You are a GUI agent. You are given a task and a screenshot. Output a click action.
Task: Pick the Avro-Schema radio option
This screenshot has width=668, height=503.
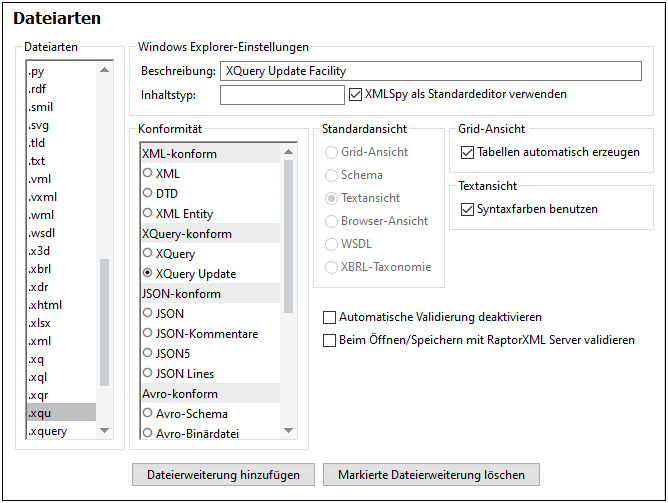(x=148, y=414)
